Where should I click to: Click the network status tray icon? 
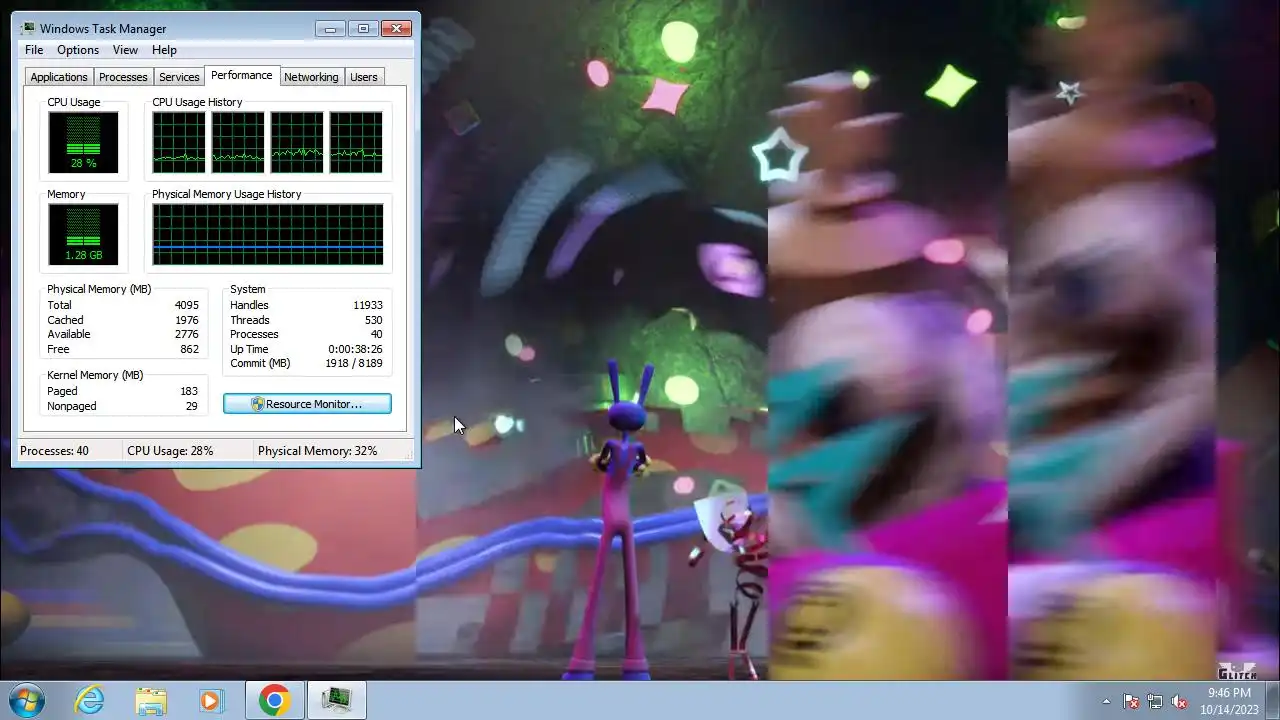(1155, 701)
